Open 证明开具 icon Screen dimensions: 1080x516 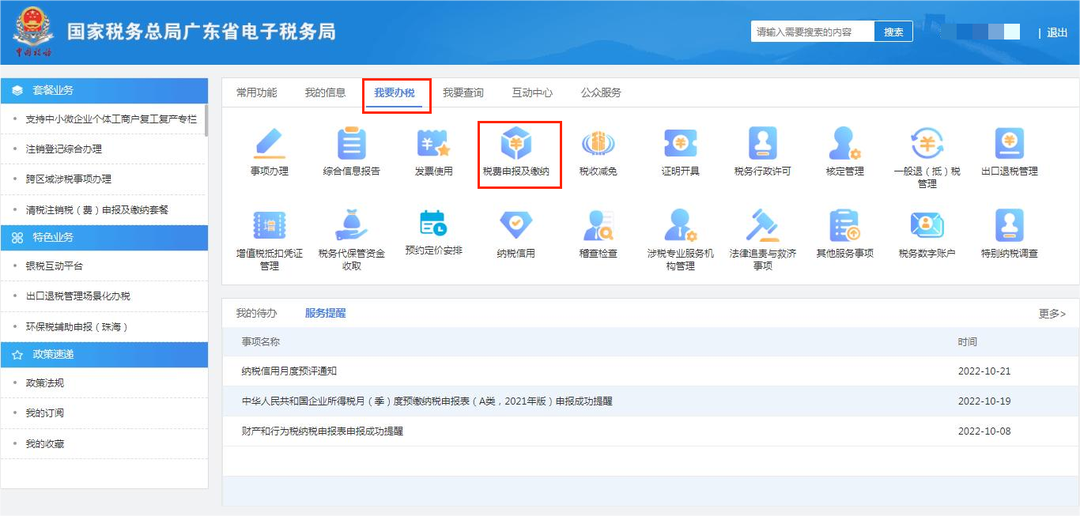click(681, 143)
